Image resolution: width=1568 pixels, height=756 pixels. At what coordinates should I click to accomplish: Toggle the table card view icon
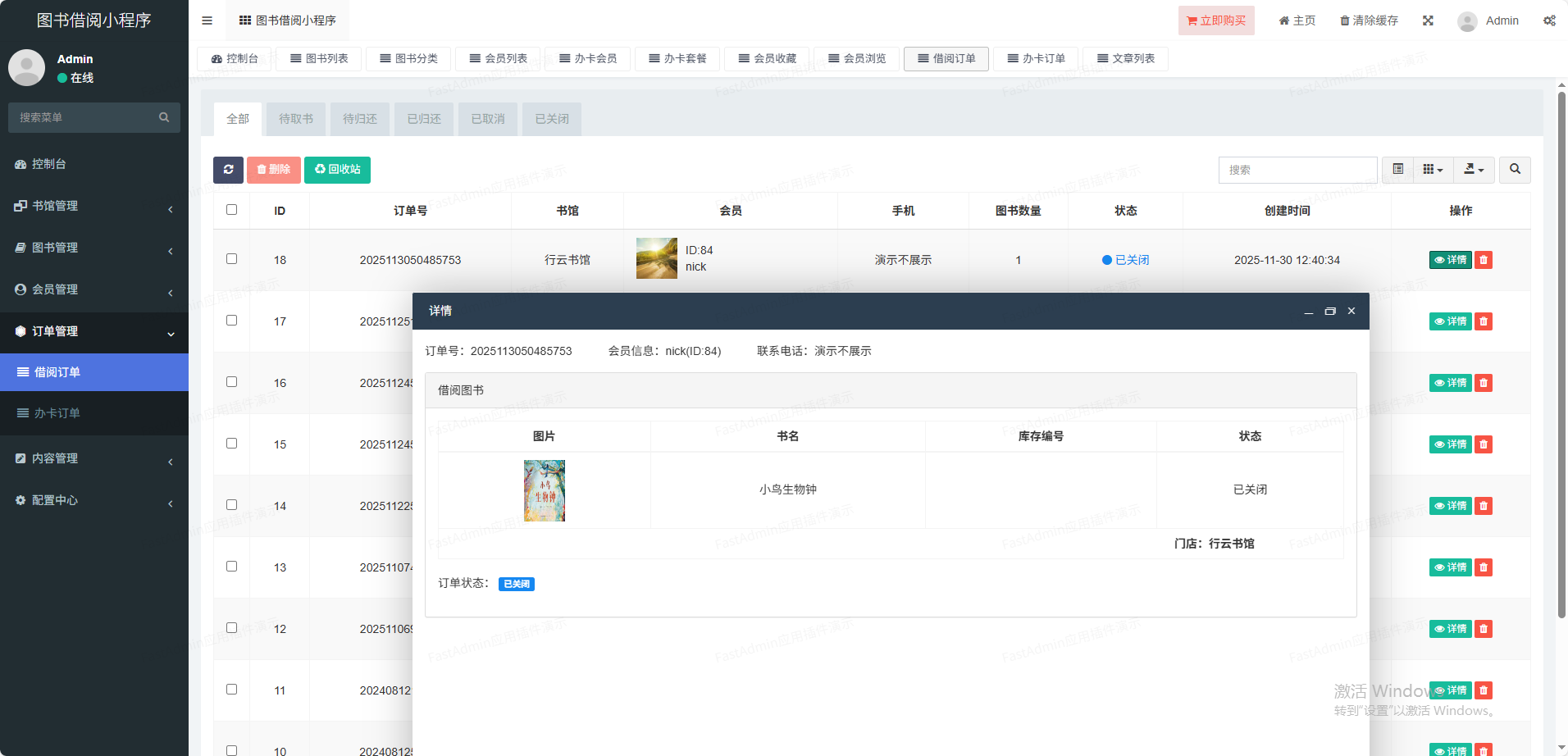(1397, 170)
